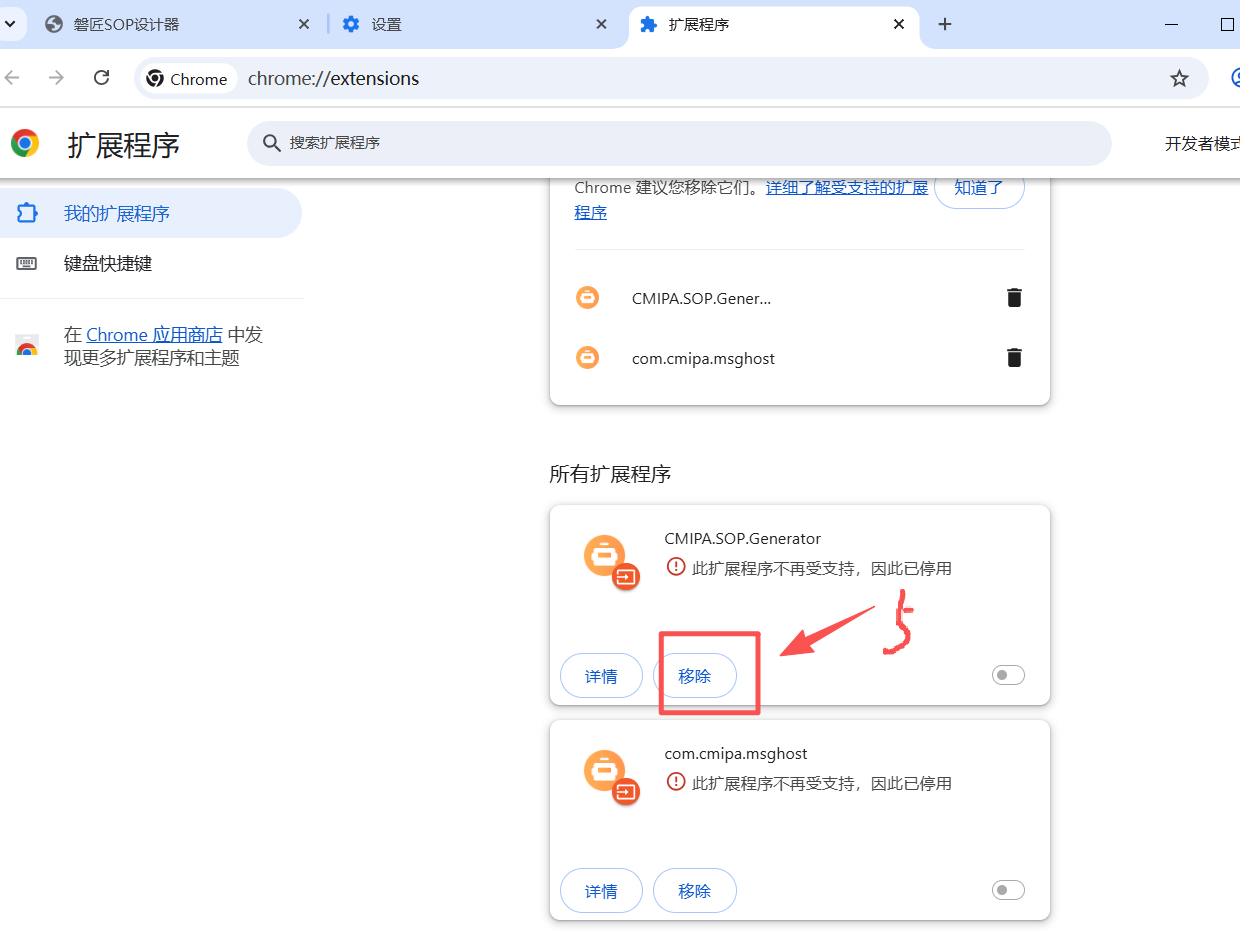The height and width of the screenshot is (950, 1240).
Task: Toggle the CMIPA.SOP.Generator enable switch
Action: click(x=1008, y=675)
